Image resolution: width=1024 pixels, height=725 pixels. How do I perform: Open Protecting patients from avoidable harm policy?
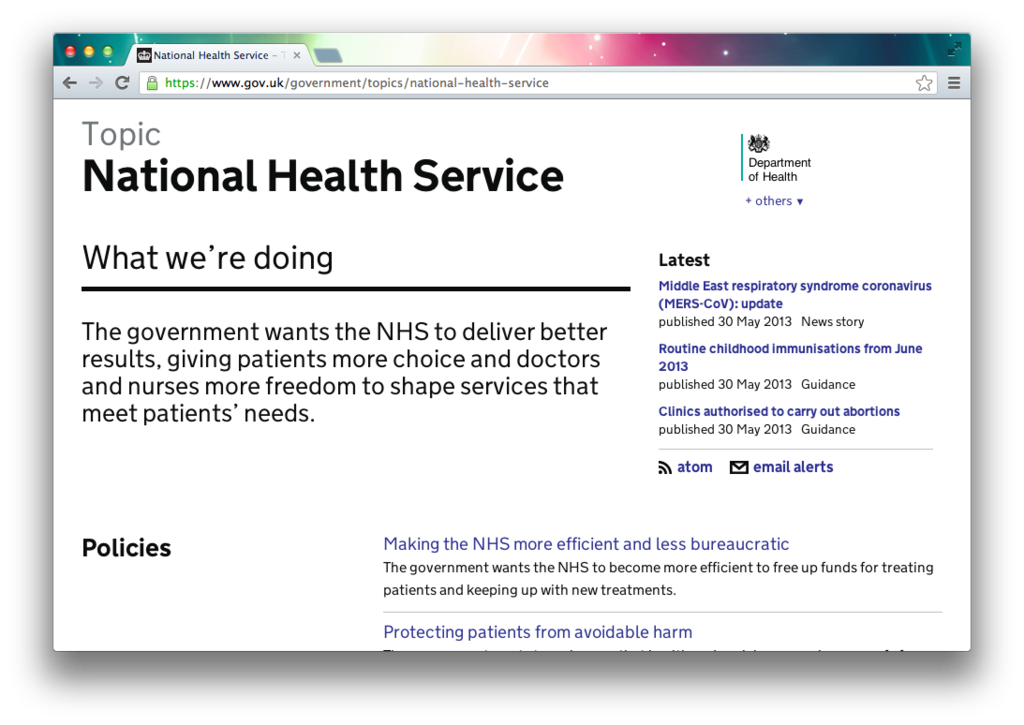(537, 632)
